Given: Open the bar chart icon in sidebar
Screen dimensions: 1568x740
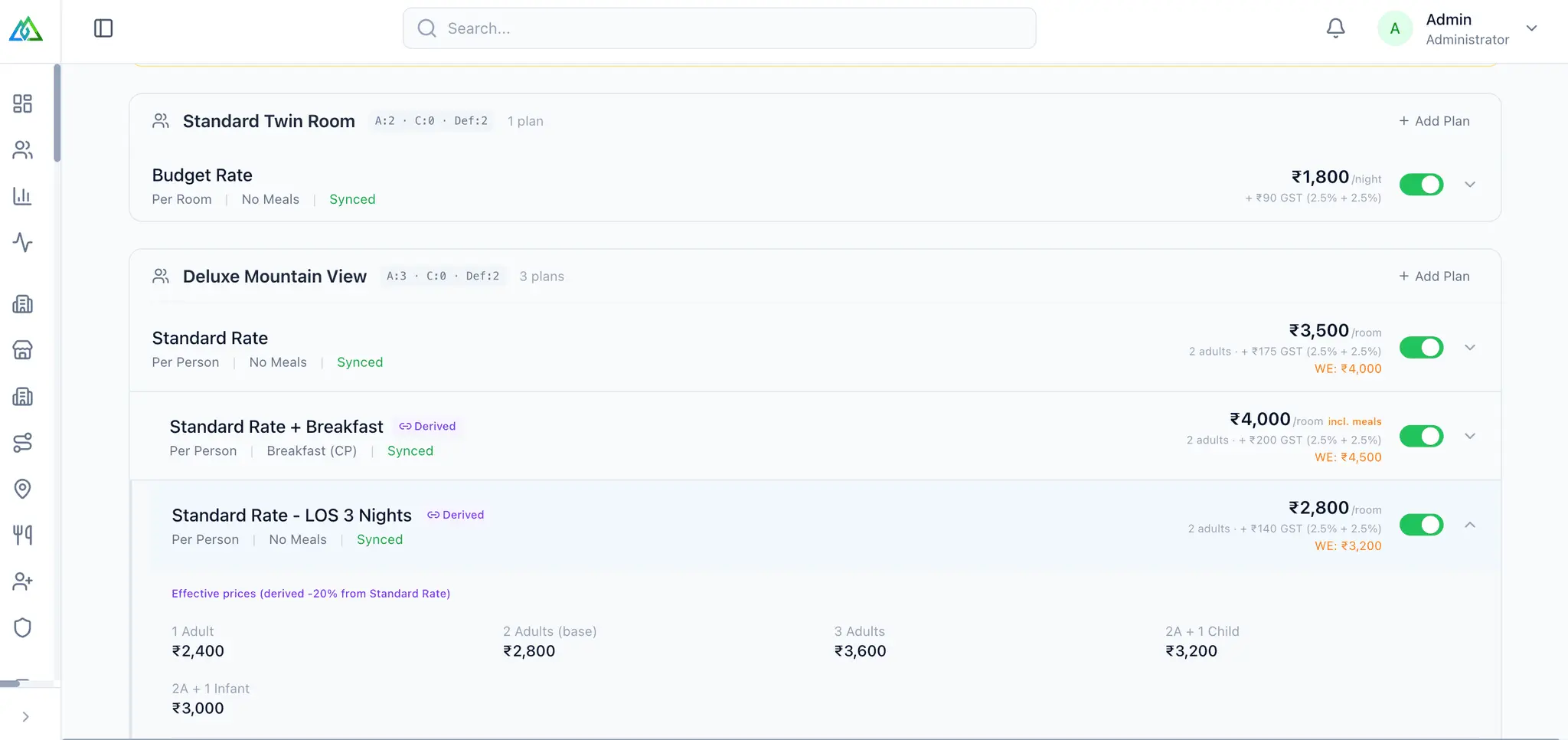Looking at the screenshot, I should (23, 196).
